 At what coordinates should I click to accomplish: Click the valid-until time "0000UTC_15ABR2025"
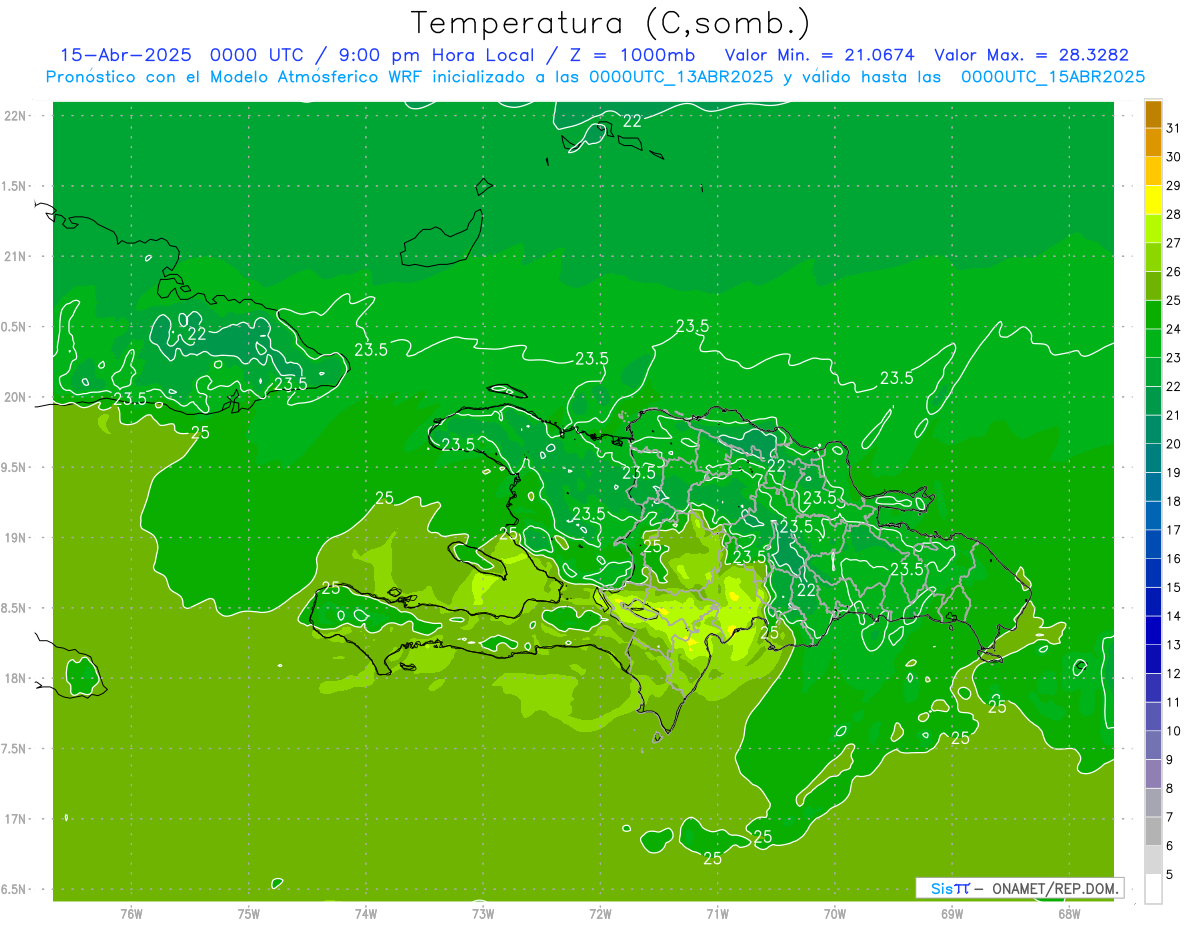tap(1053, 77)
